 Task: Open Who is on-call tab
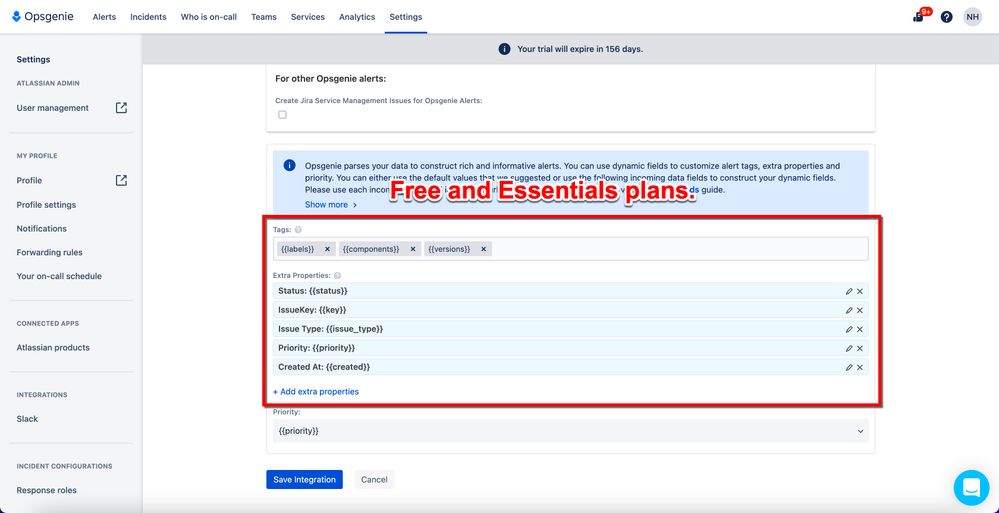[x=209, y=17]
